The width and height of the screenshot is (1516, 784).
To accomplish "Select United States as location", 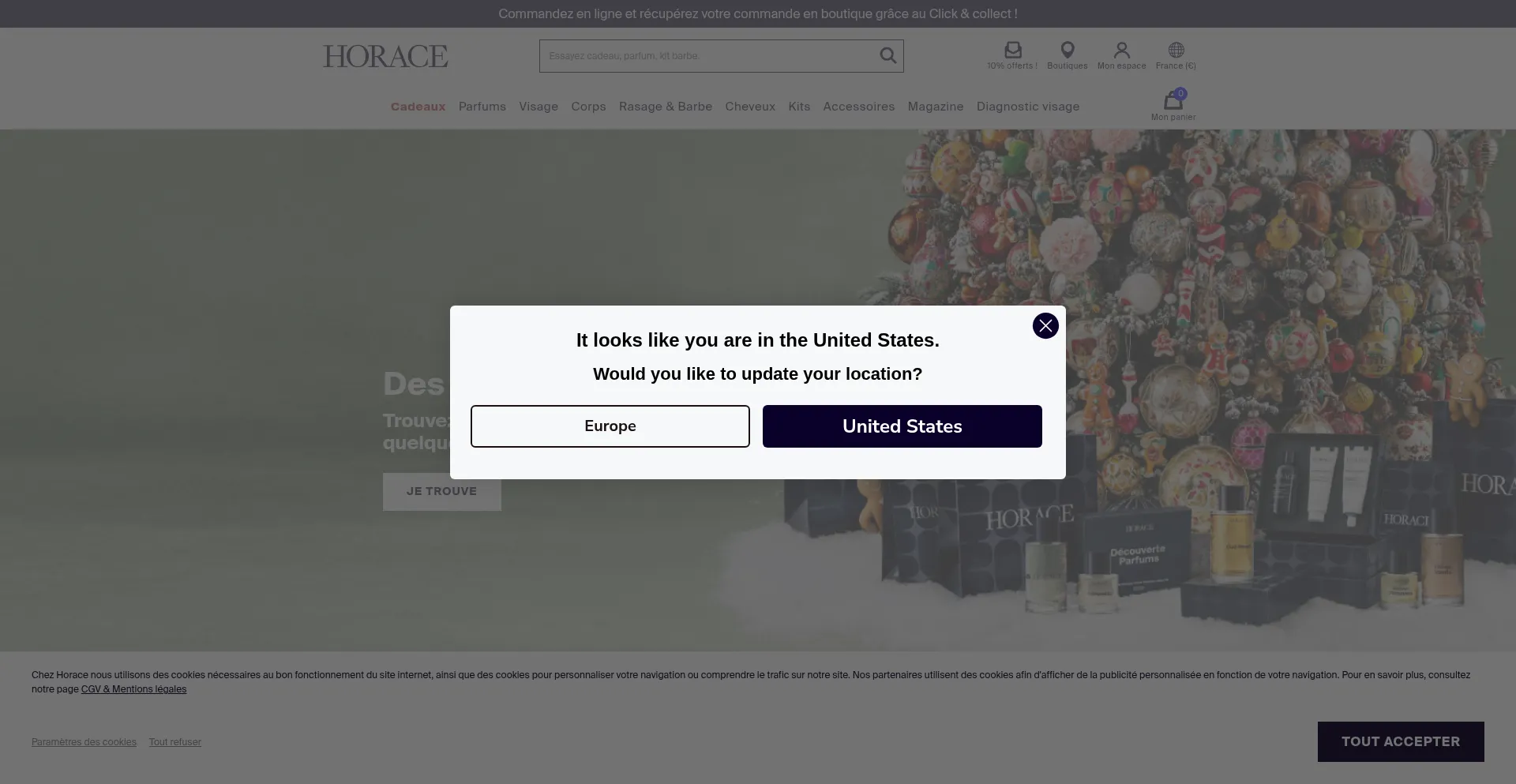I will coord(902,426).
